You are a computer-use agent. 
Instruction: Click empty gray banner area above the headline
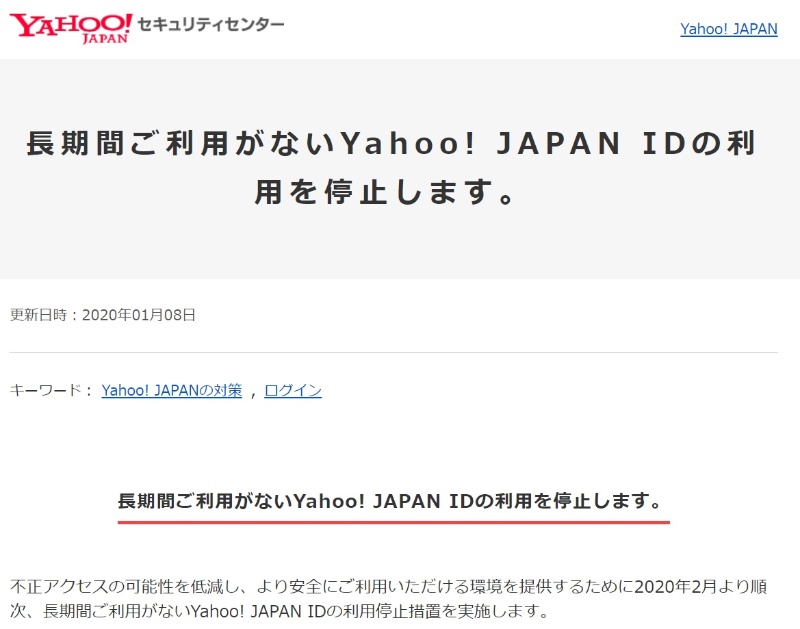click(392, 88)
